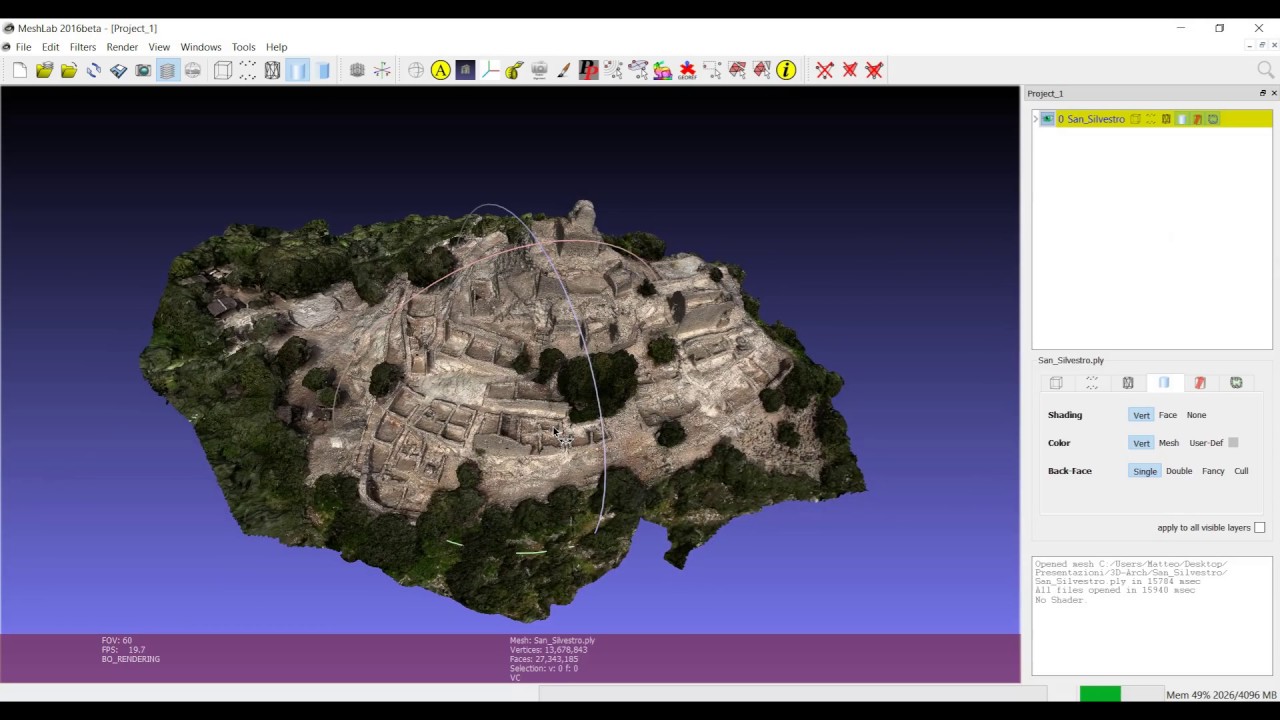Switch Back-Face mode to Double

pyautogui.click(x=1179, y=470)
